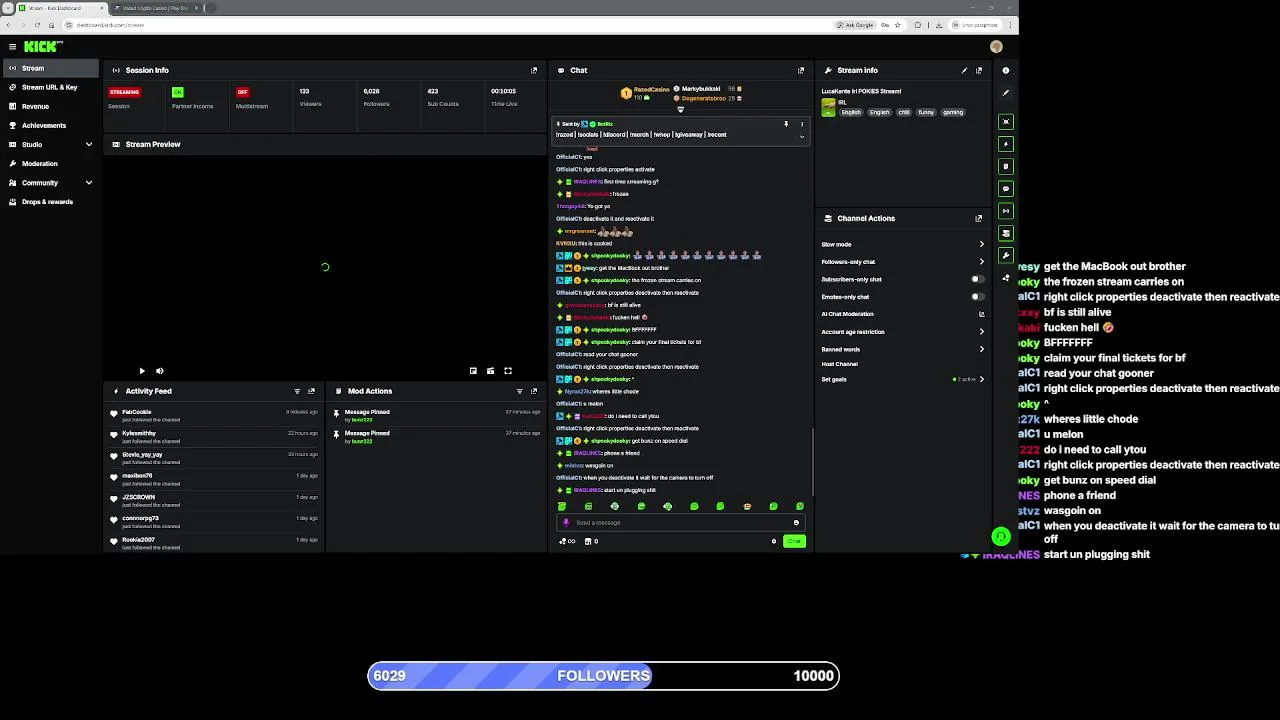Enable picture-in-picture for stream preview
1280x720 pixels.
pos(473,371)
